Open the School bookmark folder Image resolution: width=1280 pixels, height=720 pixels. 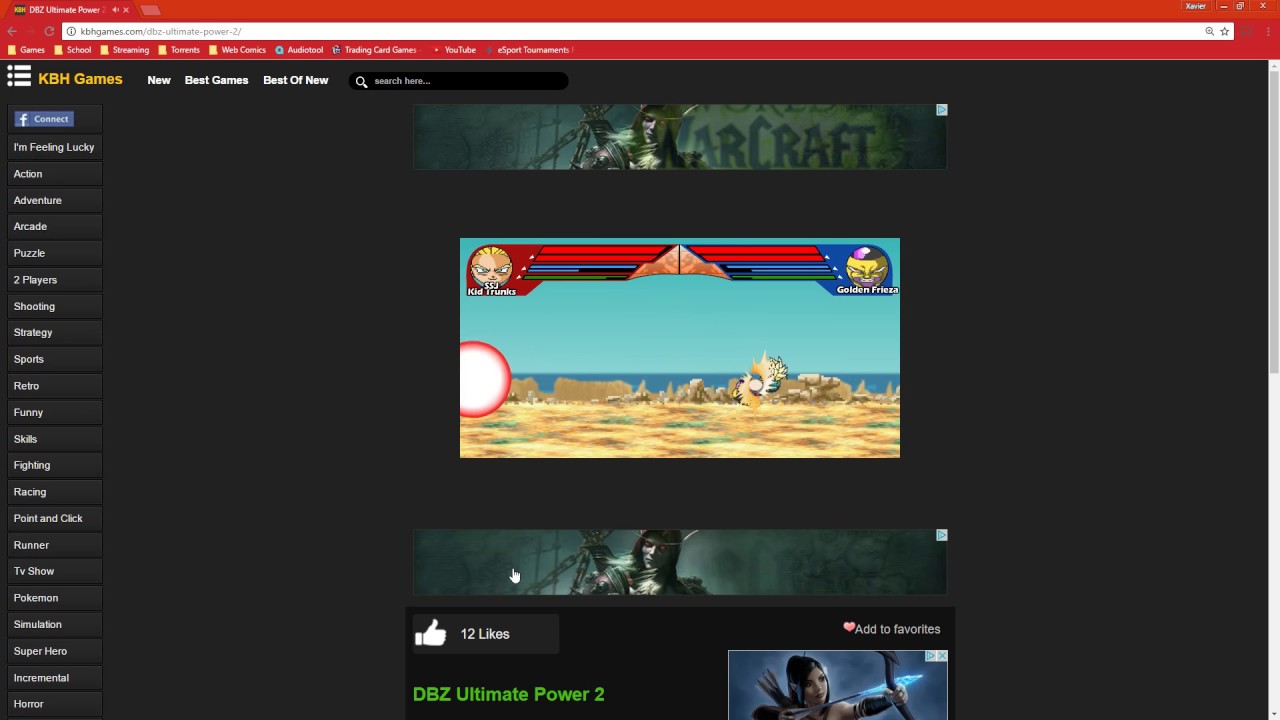pyautogui.click(x=72, y=50)
